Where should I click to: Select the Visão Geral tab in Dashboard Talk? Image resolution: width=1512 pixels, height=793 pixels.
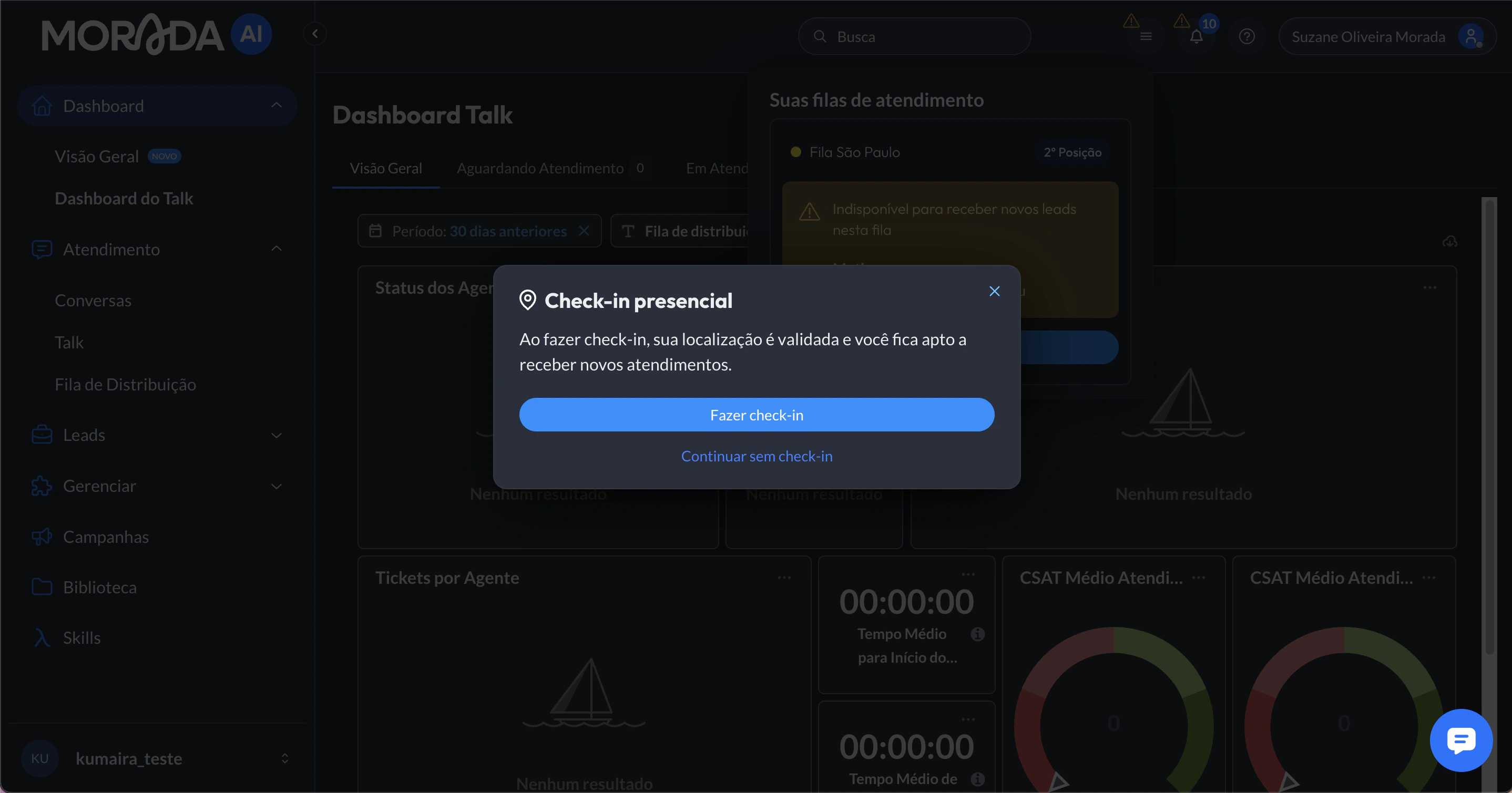coord(386,168)
